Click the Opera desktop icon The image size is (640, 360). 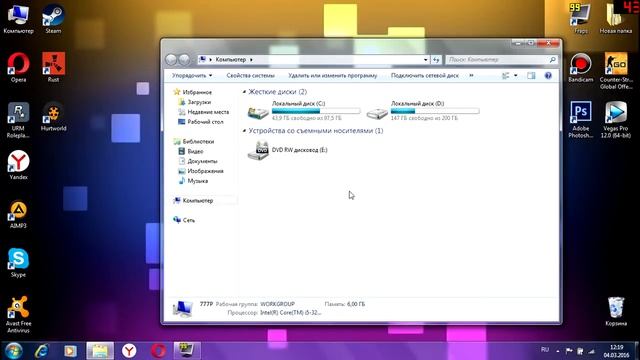(18, 68)
